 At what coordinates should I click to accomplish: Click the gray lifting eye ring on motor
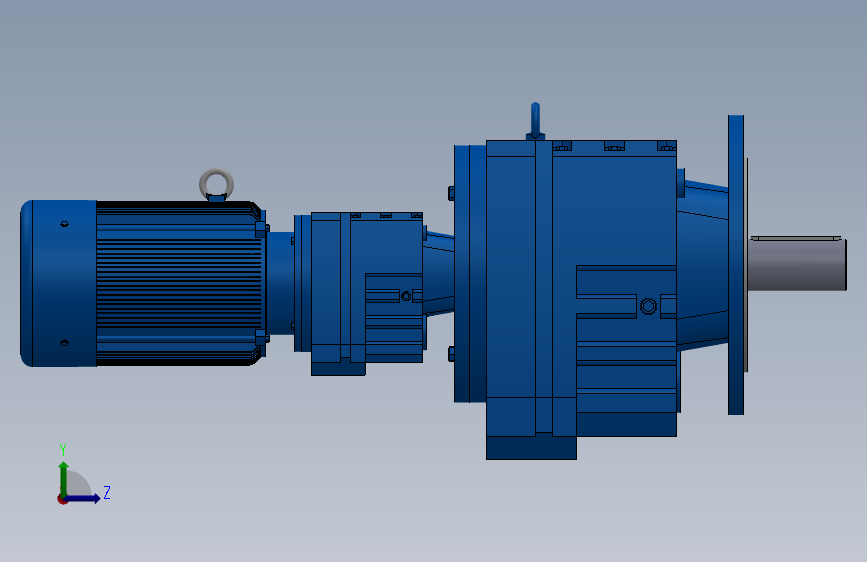[216, 184]
